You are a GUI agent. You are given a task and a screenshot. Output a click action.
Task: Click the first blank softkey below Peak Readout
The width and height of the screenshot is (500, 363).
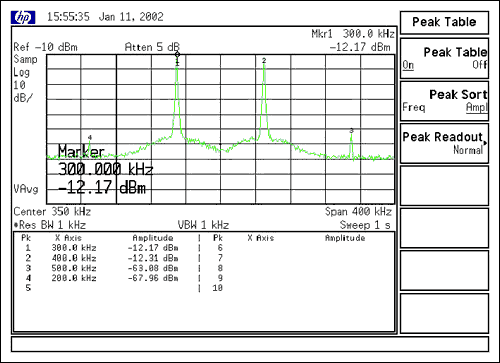pos(444,186)
